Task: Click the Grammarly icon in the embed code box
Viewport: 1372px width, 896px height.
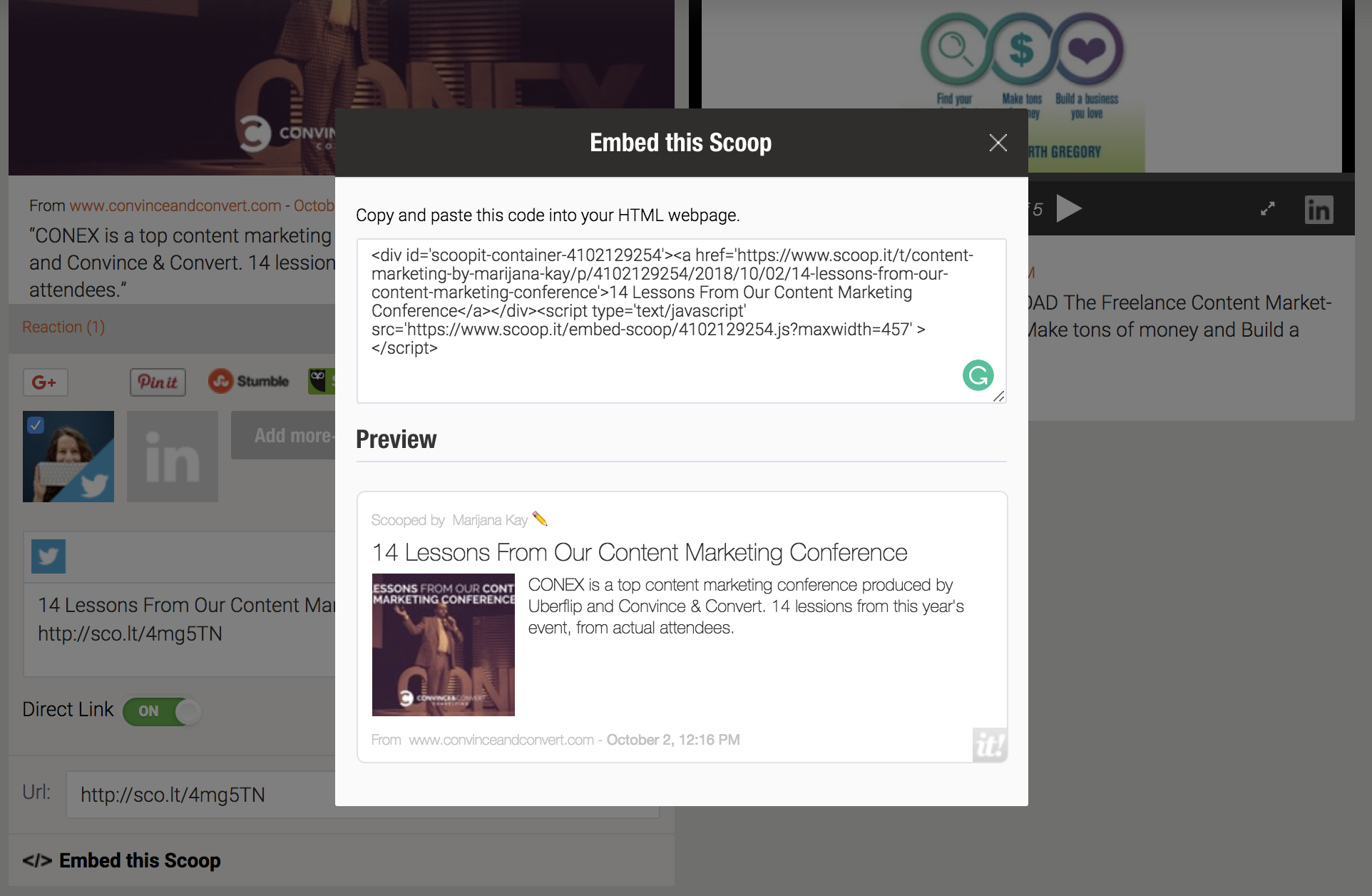Action: pyautogui.click(x=978, y=375)
